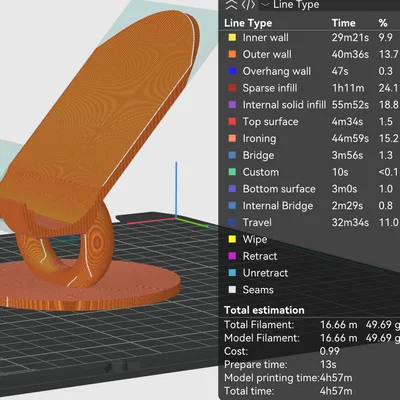400x400 pixels.
Task: Toggle Retract magenta color swatch
Action: [232, 256]
